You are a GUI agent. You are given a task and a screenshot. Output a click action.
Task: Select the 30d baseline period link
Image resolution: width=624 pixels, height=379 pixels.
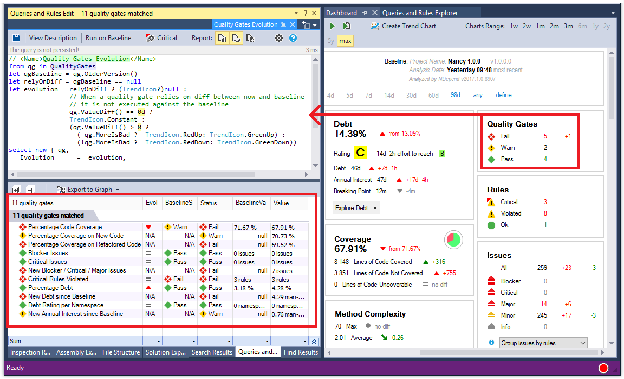[411, 95]
